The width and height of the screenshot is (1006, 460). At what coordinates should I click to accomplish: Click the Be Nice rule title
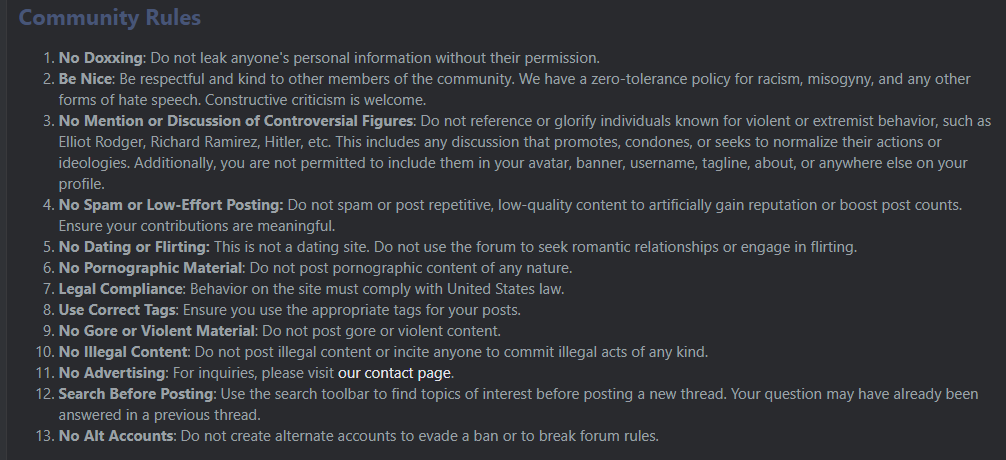(85, 79)
